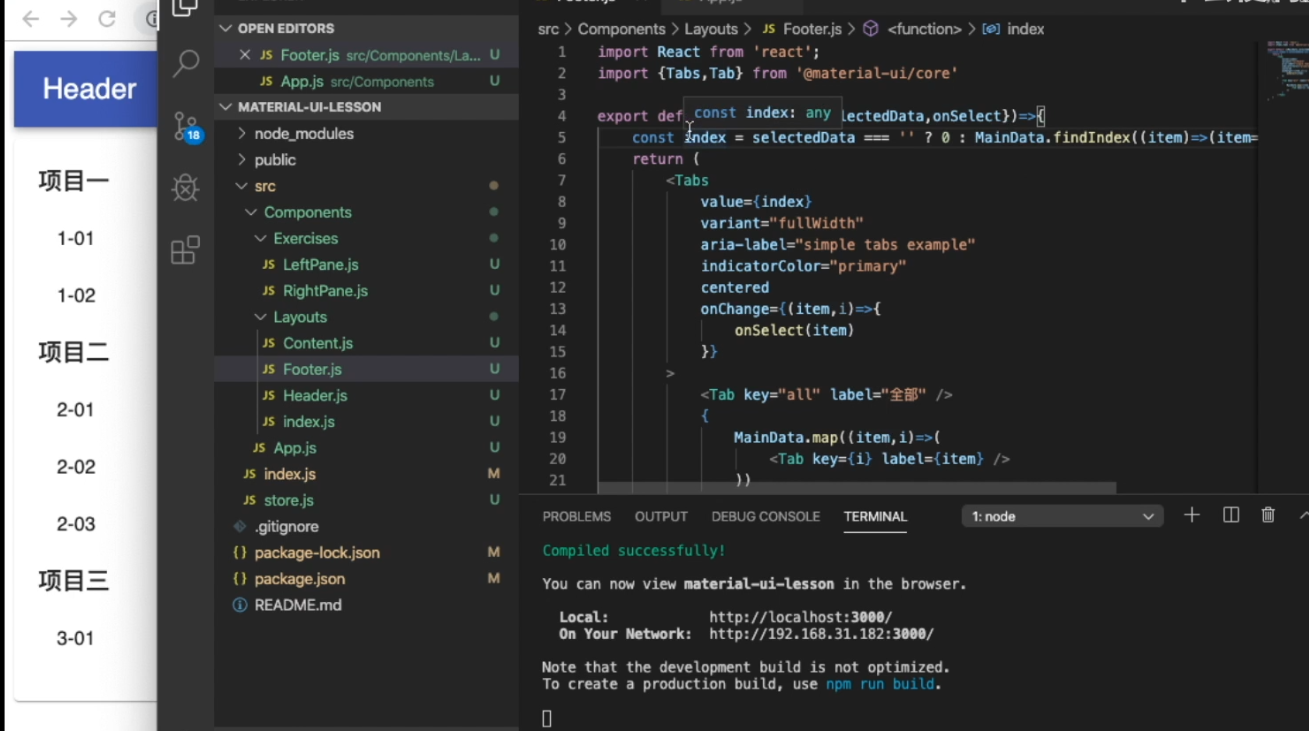Navigate back with browser back arrow
This screenshot has height=731, width=1309.
tap(28, 17)
